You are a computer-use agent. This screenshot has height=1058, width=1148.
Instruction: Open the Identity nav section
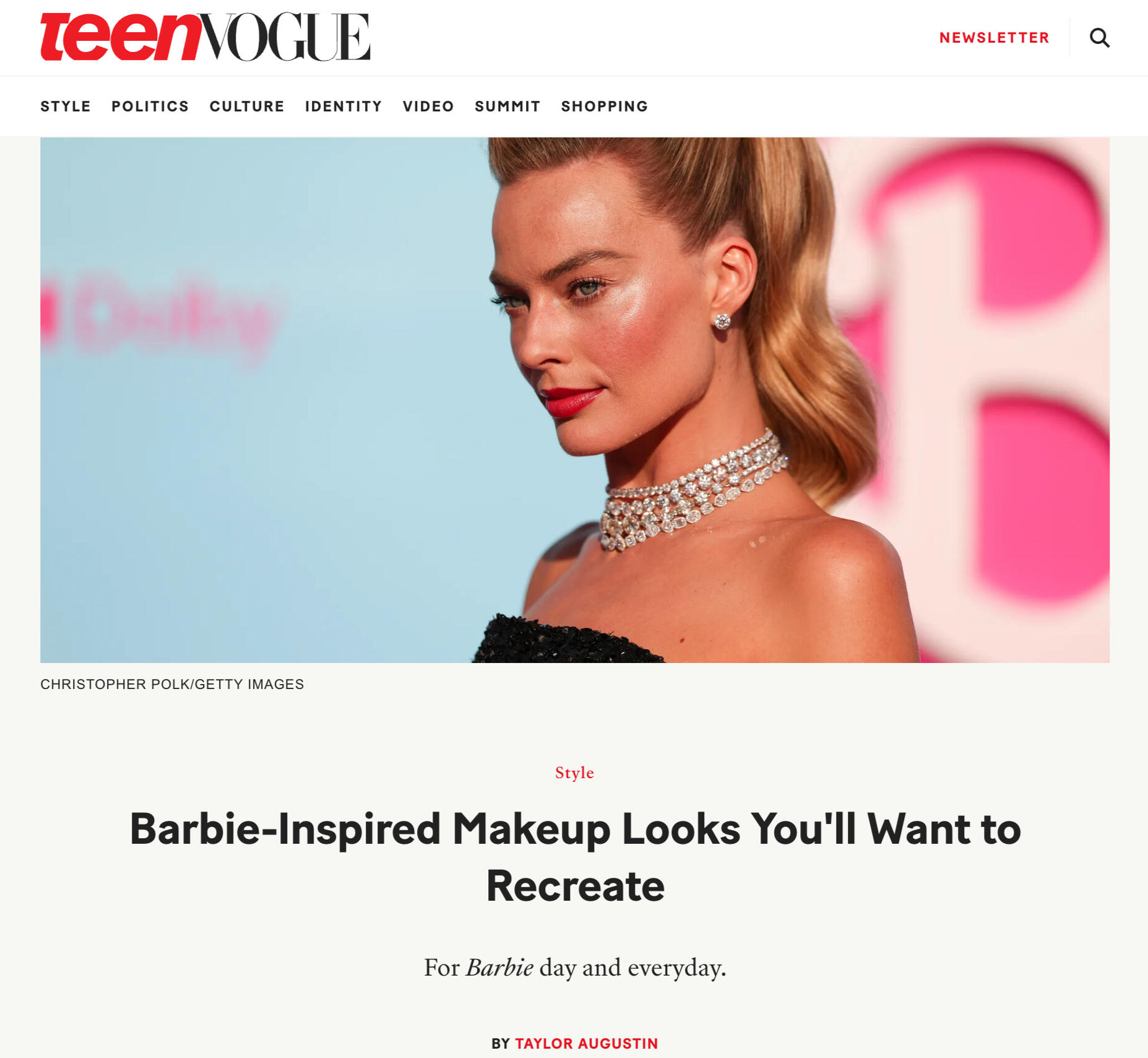coord(343,106)
